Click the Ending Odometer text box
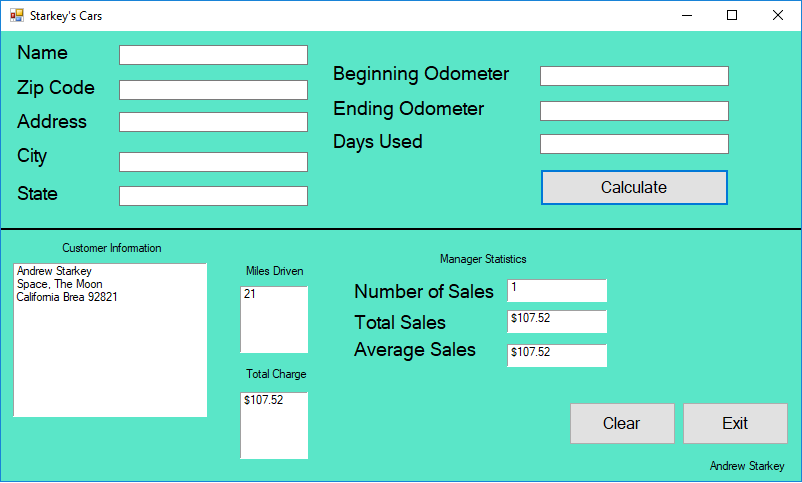 (634, 111)
